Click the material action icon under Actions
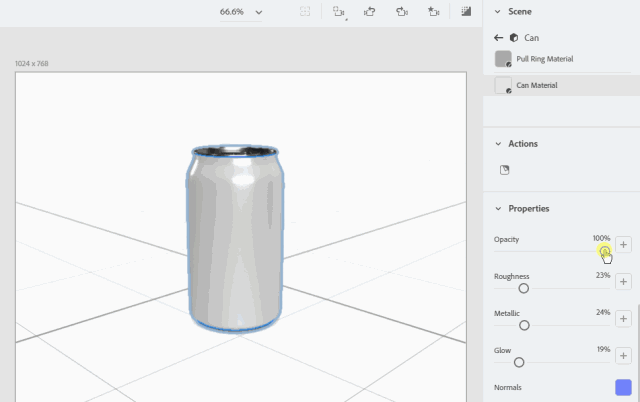The height and width of the screenshot is (402, 640). (505, 170)
